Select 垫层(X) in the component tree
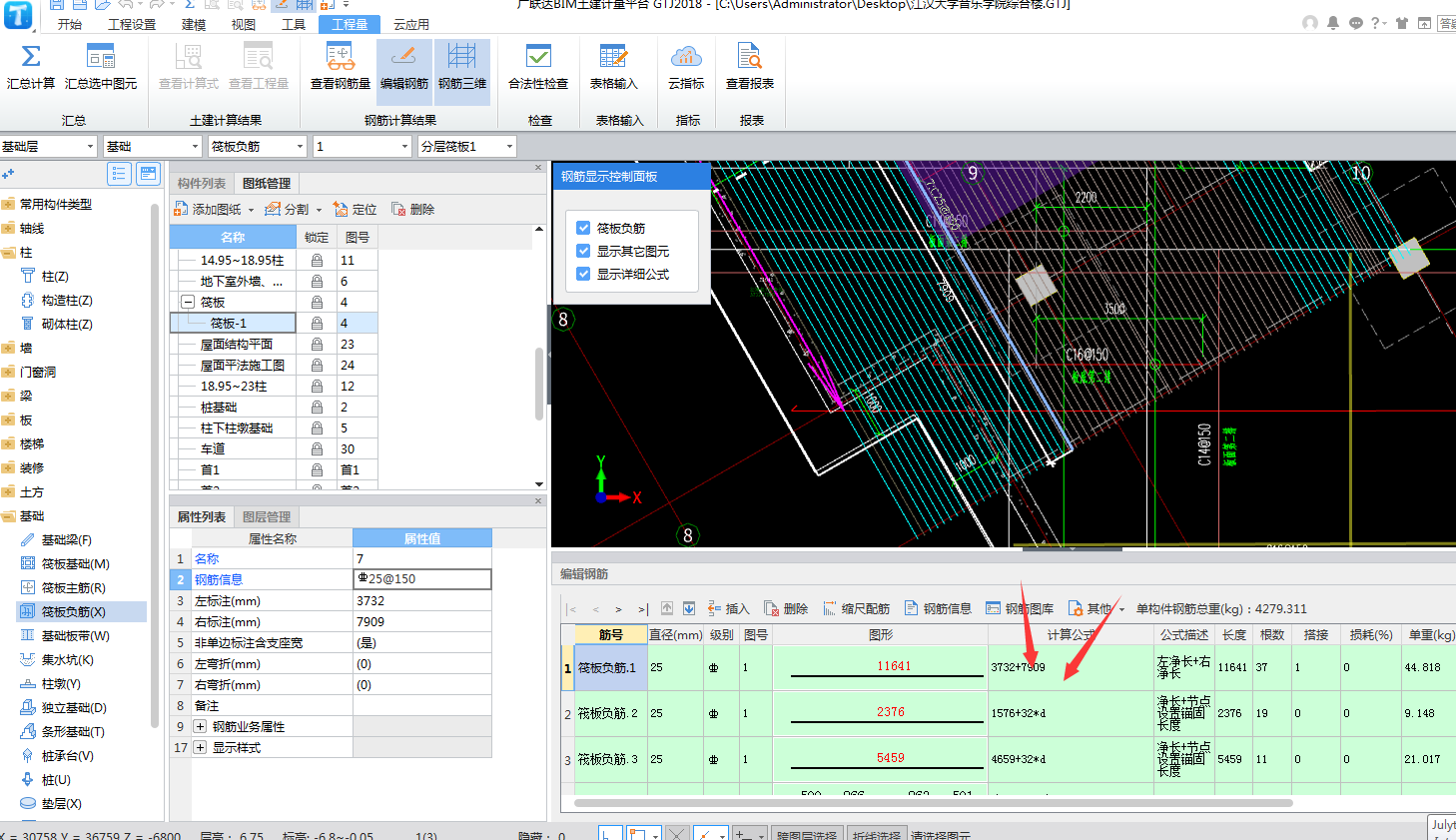This screenshot has height=840, width=1456. 62,803
